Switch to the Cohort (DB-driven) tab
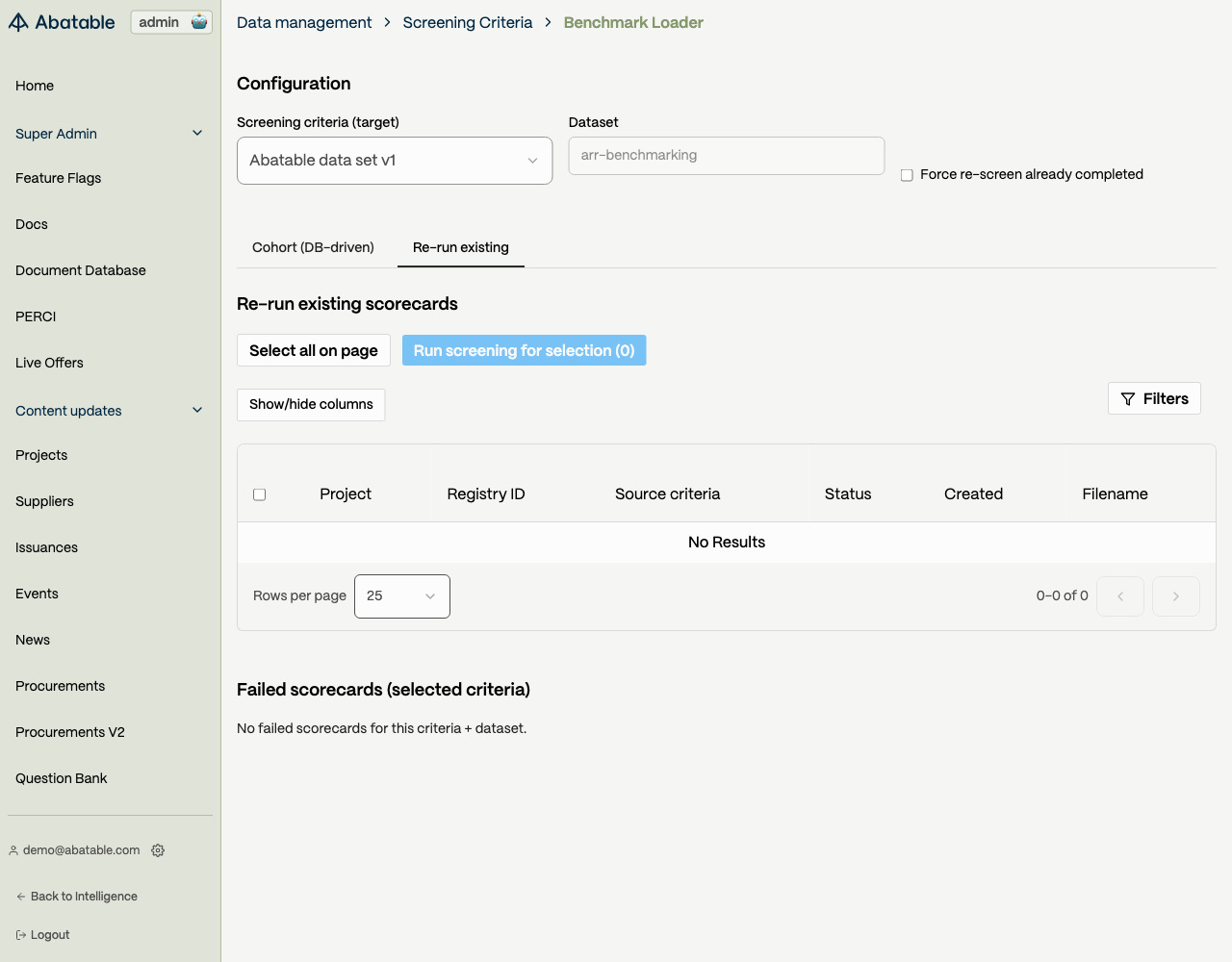 pyautogui.click(x=313, y=247)
